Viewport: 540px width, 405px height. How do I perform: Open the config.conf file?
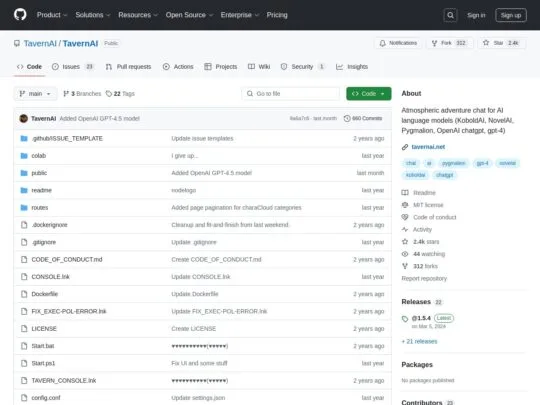[x=46, y=398]
